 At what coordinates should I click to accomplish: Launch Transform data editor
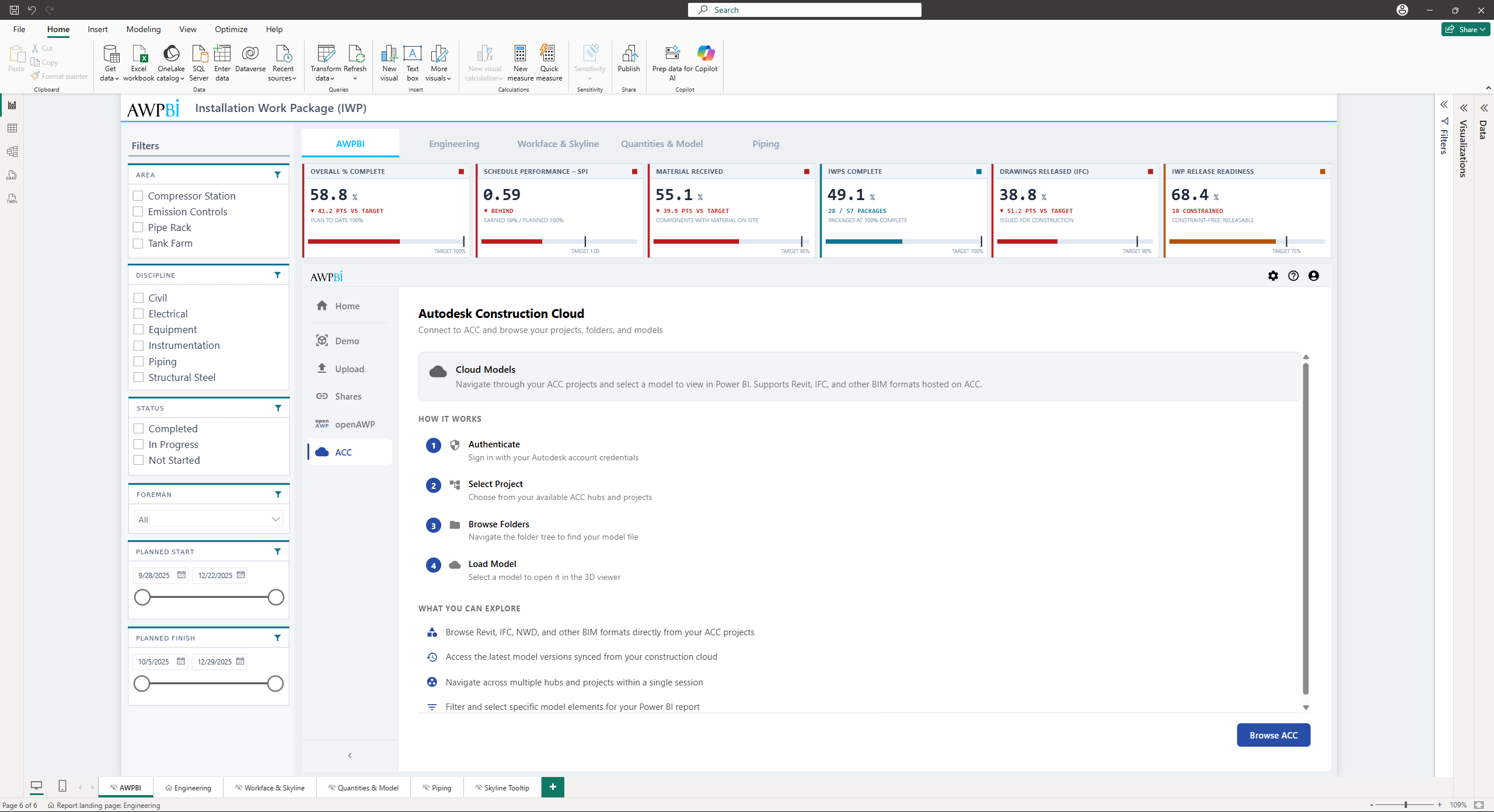[x=326, y=63]
